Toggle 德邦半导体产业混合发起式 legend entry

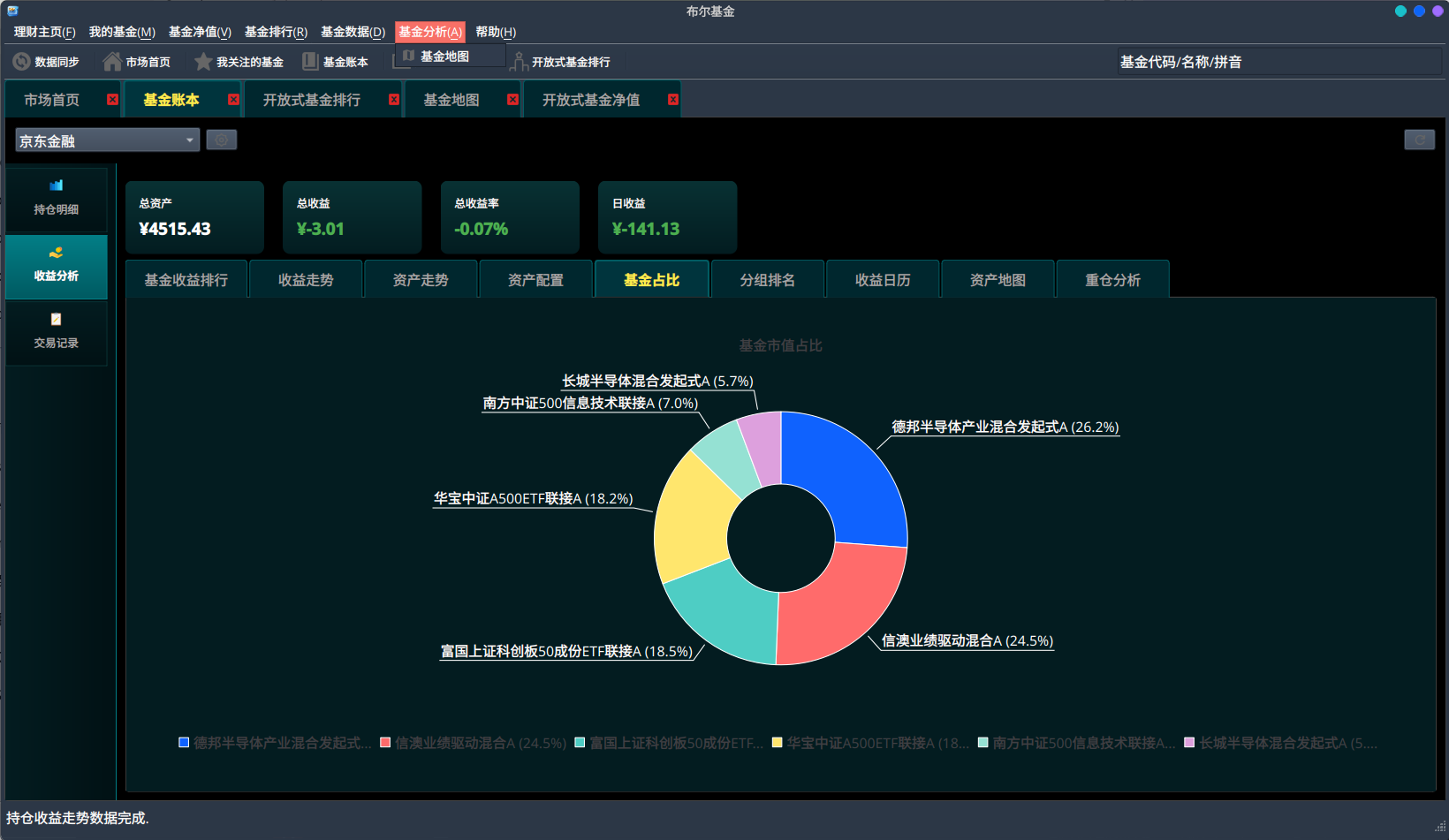275,743
